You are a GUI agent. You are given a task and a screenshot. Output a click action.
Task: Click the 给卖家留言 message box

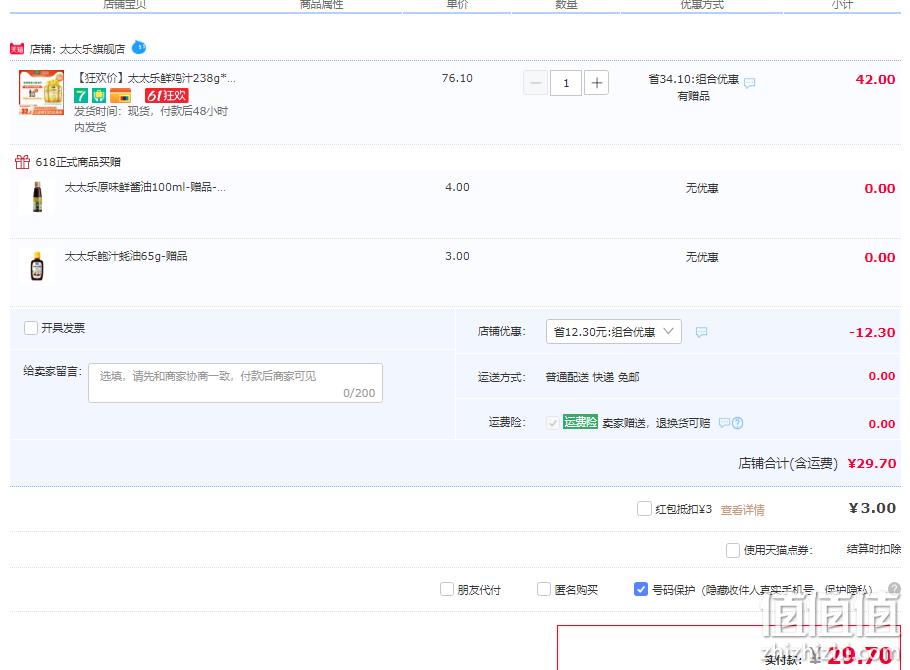pyautogui.click(x=235, y=383)
